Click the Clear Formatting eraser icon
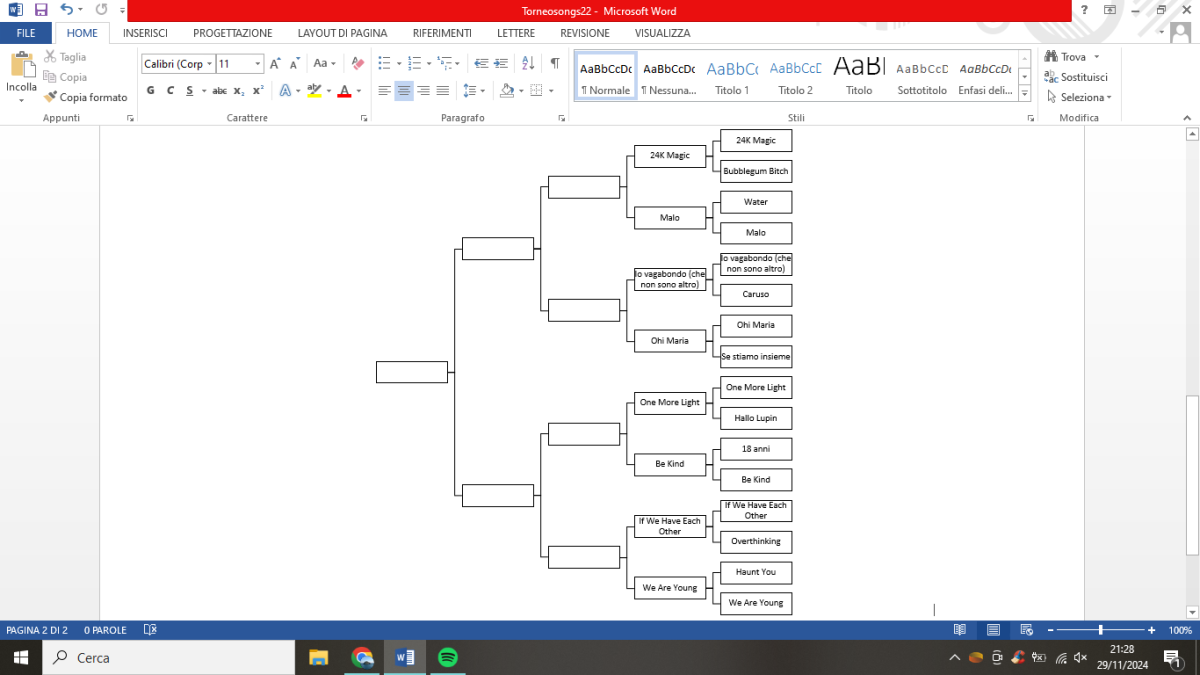Screen dimensions: 1200x675 click(358, 63)
